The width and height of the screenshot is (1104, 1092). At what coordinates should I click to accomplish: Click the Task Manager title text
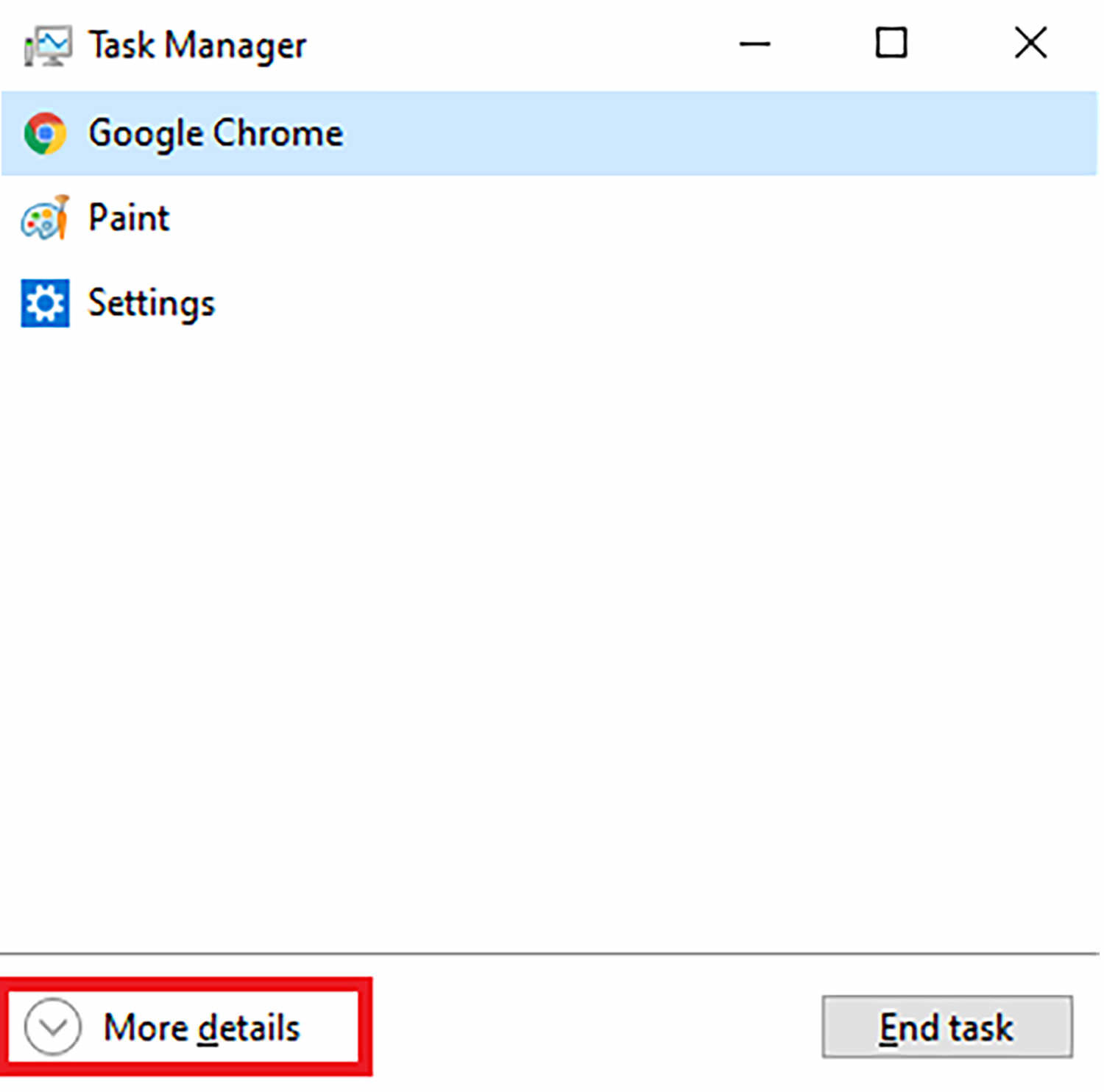tap(197, 46)
